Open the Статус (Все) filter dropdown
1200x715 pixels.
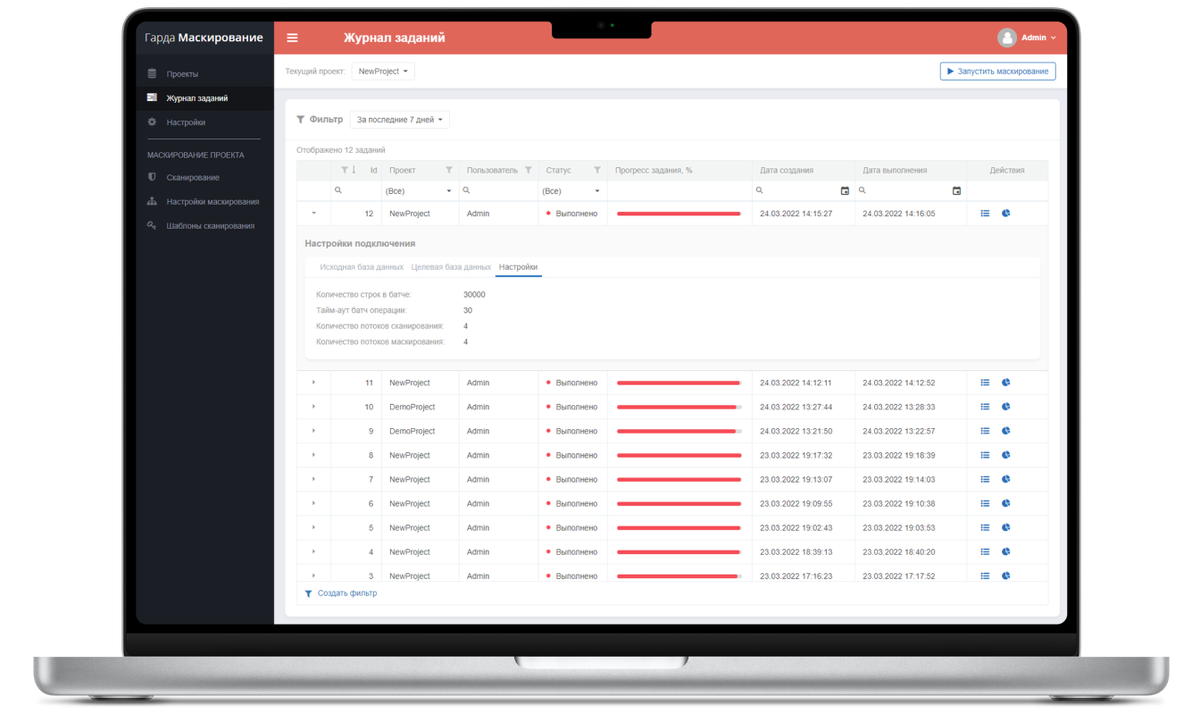click(572, 191)
